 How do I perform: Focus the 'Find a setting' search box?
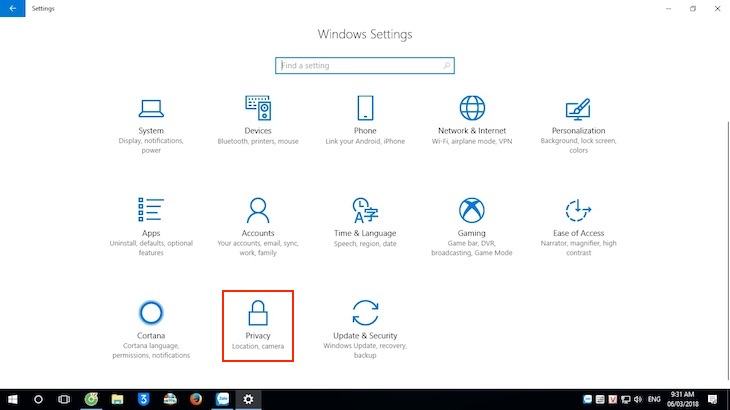(365, 66)
